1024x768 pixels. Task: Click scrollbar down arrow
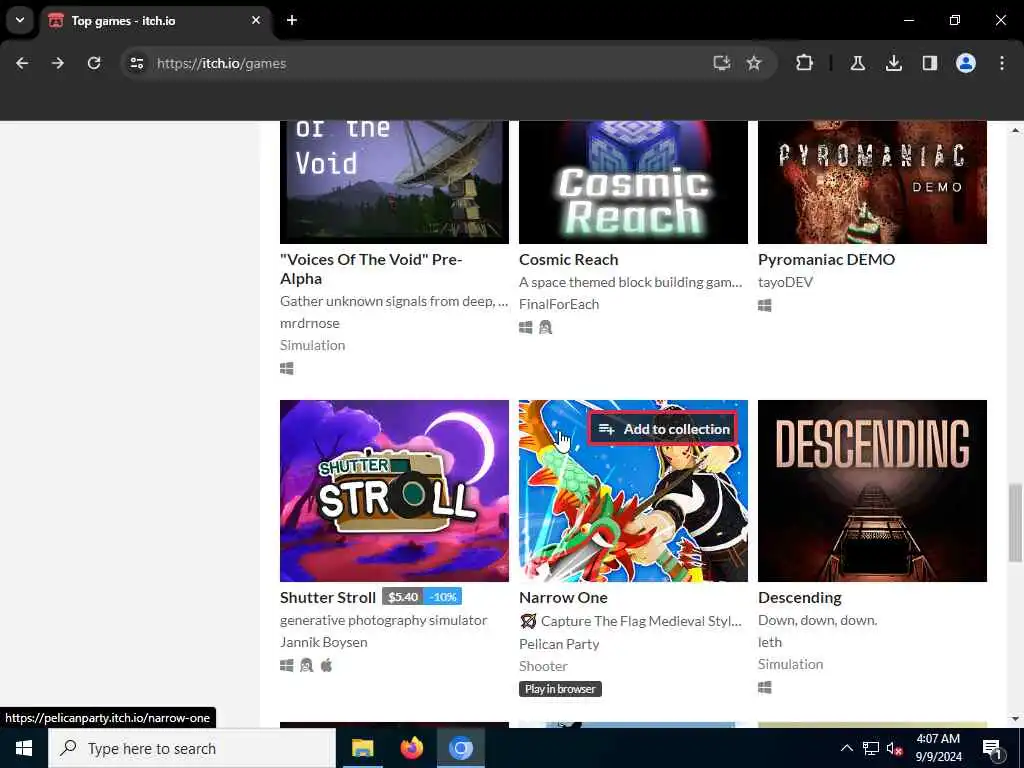pos(1016,719)
